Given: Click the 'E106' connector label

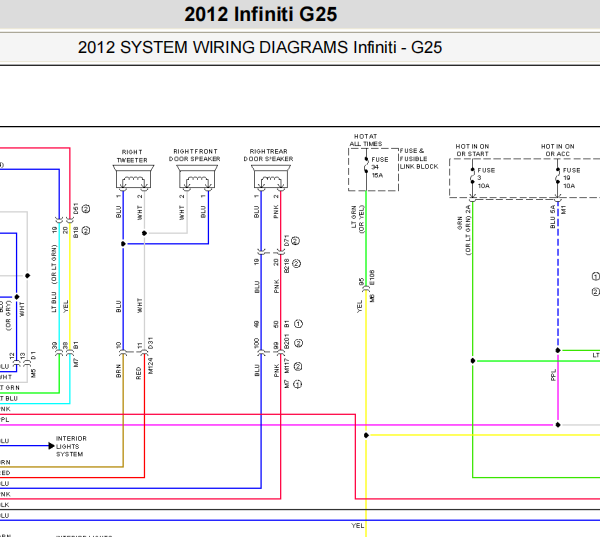Looking at the screenshot, I should (372, 277).
